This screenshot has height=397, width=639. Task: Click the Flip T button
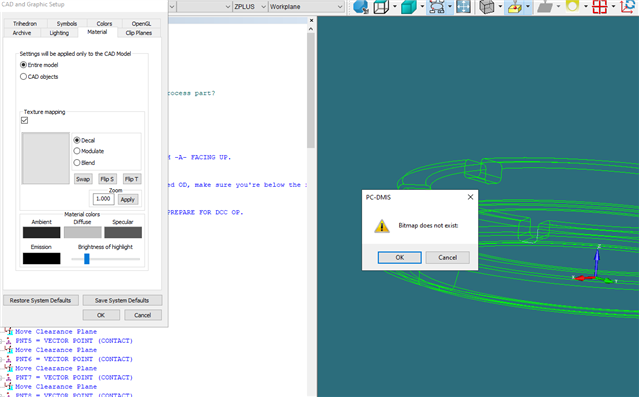(132, 179)
